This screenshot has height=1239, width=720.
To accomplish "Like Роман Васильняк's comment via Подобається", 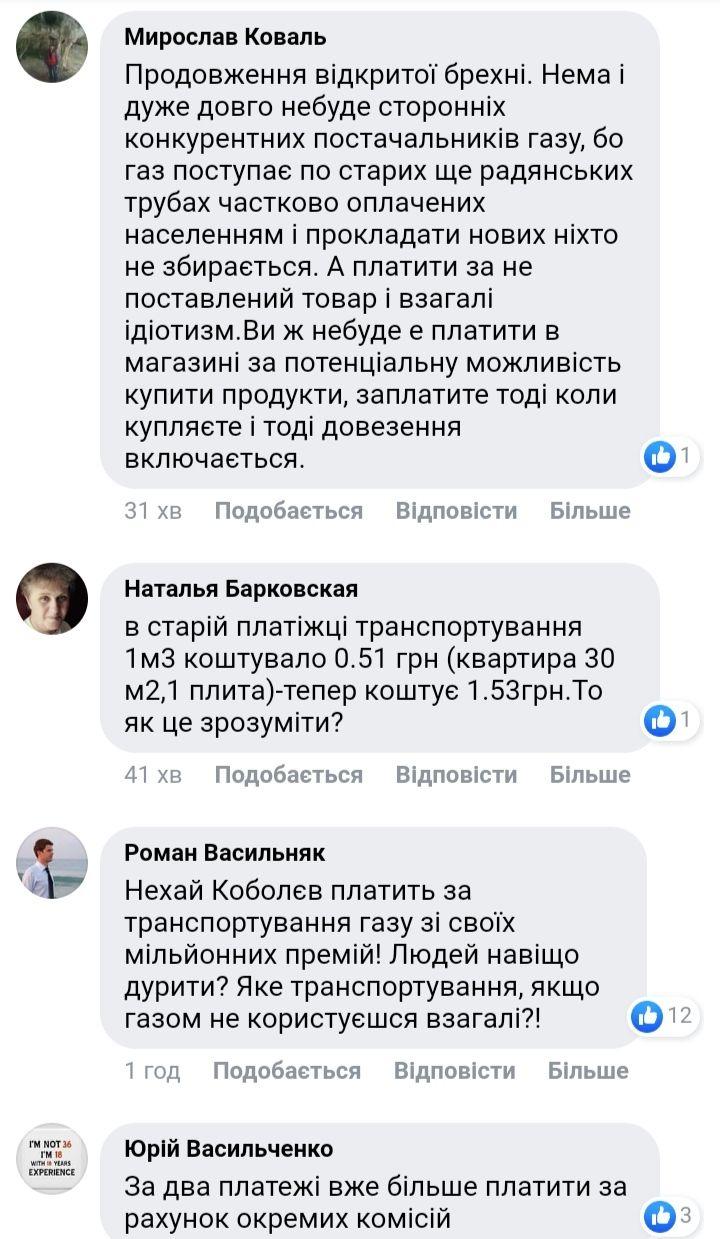I will (286, 1071).
